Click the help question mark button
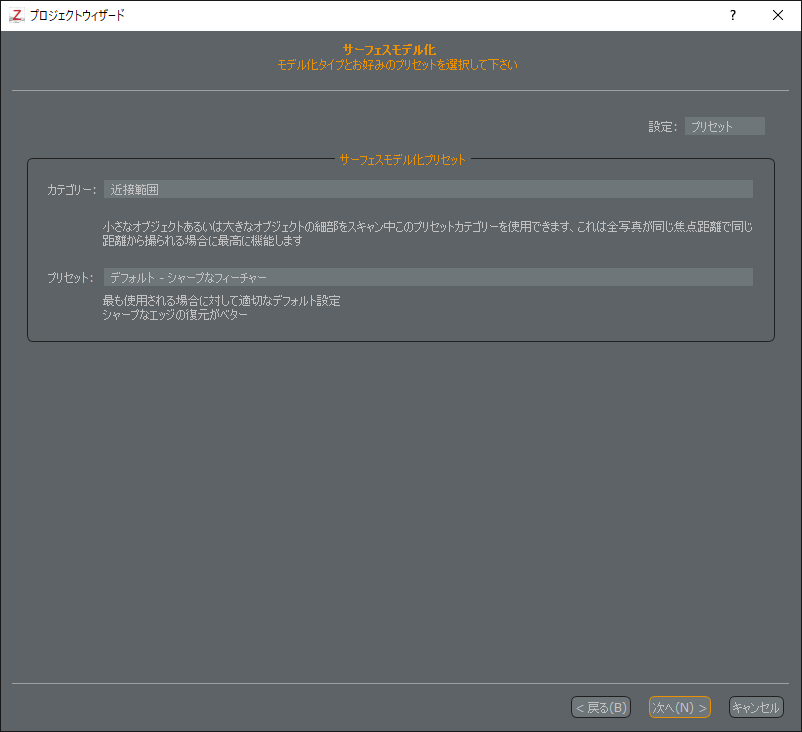This screenshot has height=732, width=802. point(733,15)
